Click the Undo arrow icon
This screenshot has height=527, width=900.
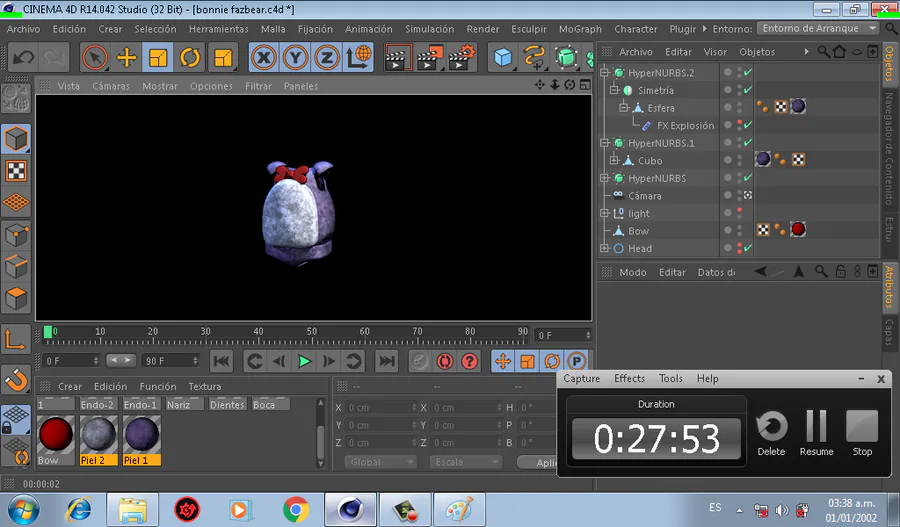coord(23,57)
